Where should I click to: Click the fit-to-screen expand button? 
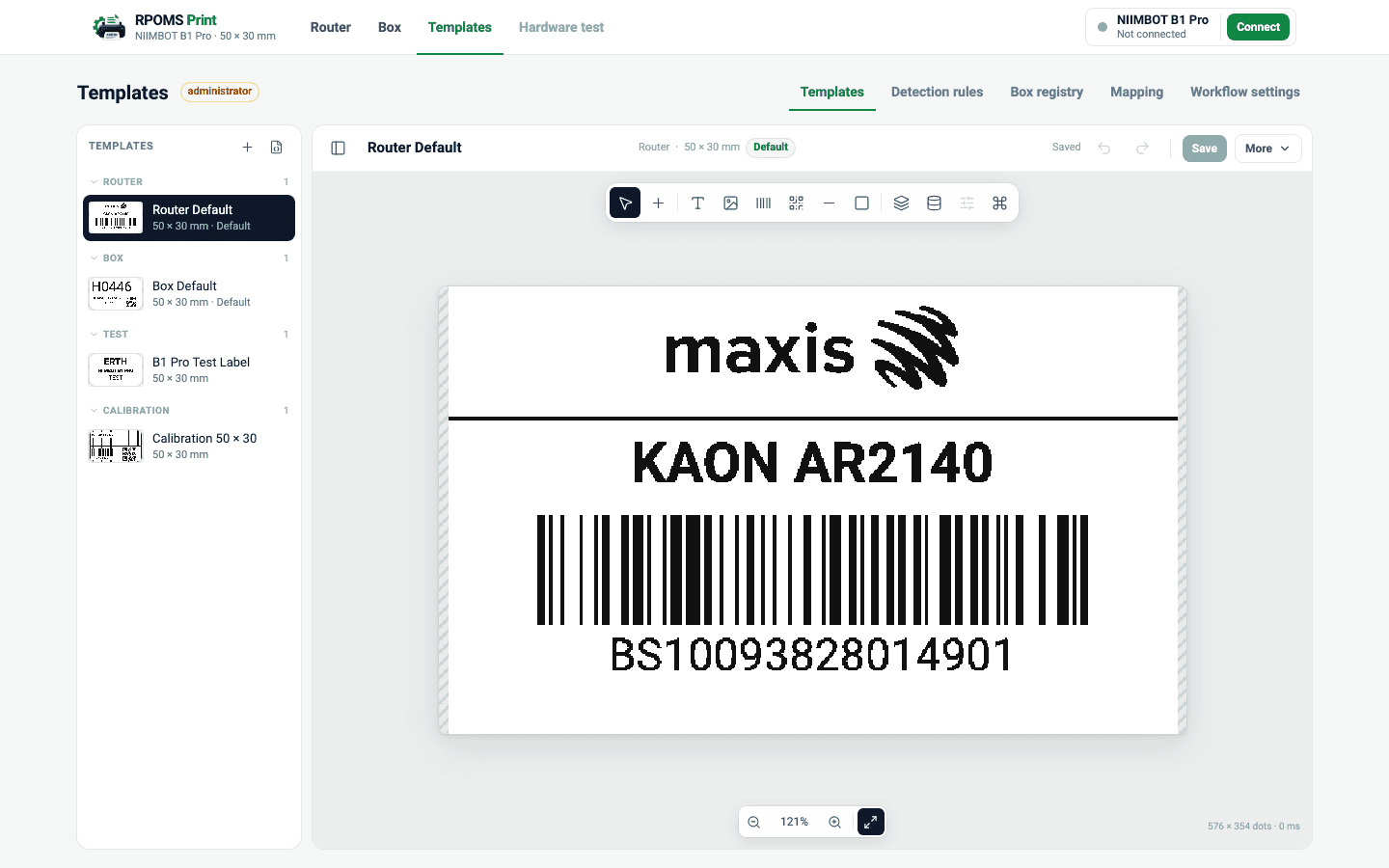click(x=870, y=822)
